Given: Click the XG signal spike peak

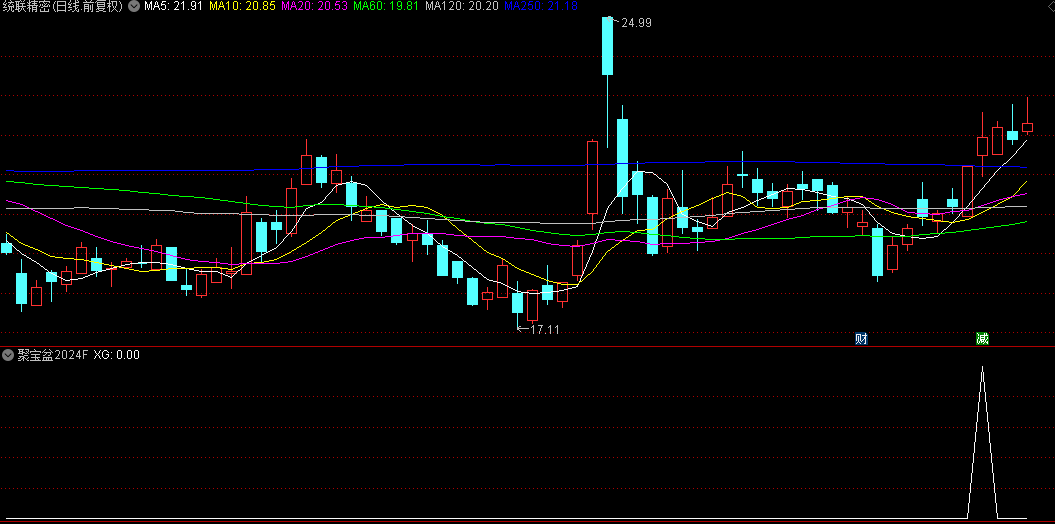Looking at the screenshot, I should coord(982,368).
